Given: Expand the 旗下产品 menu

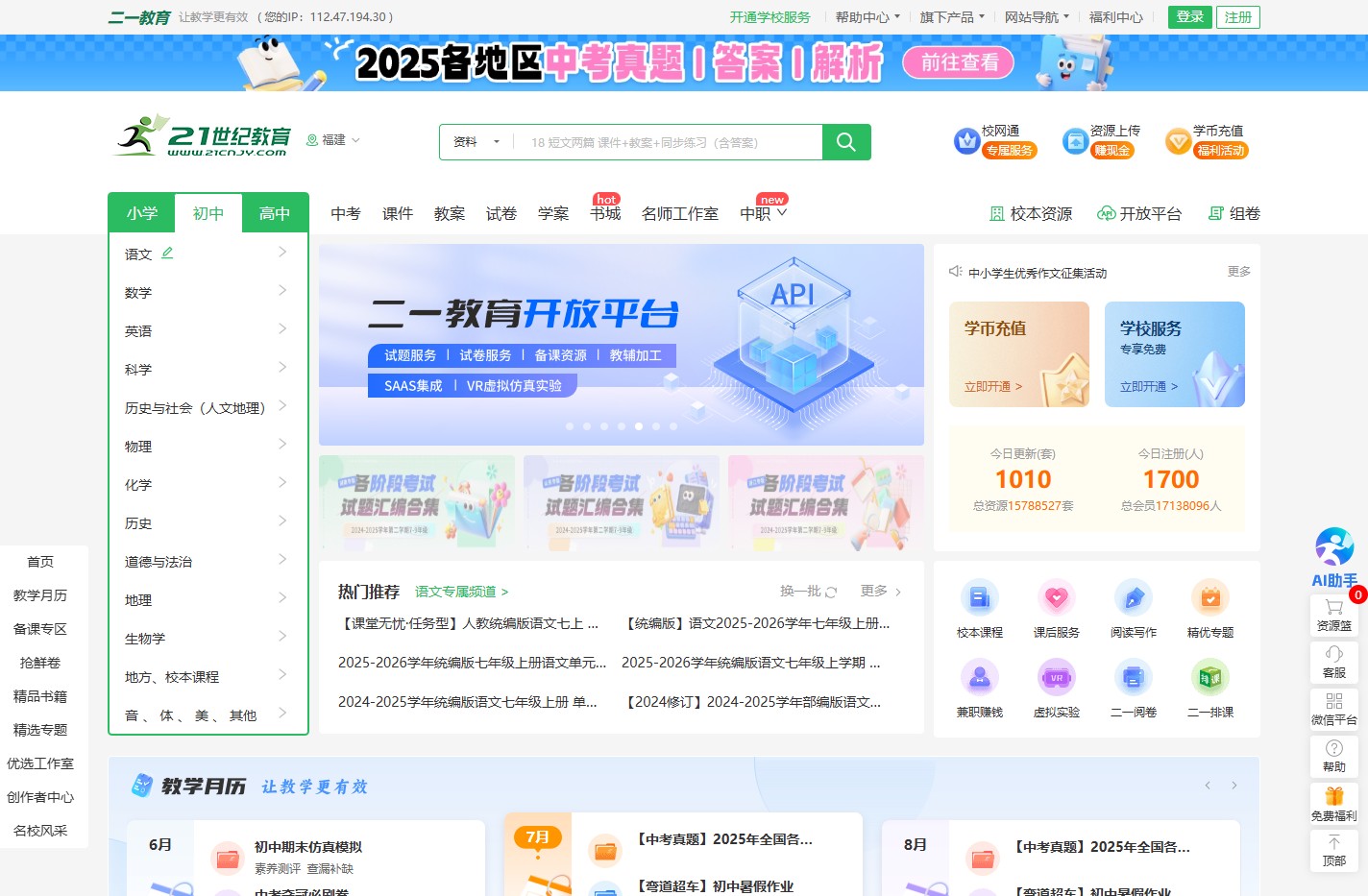Looking at the screenshot, I should tap(952, 17).
